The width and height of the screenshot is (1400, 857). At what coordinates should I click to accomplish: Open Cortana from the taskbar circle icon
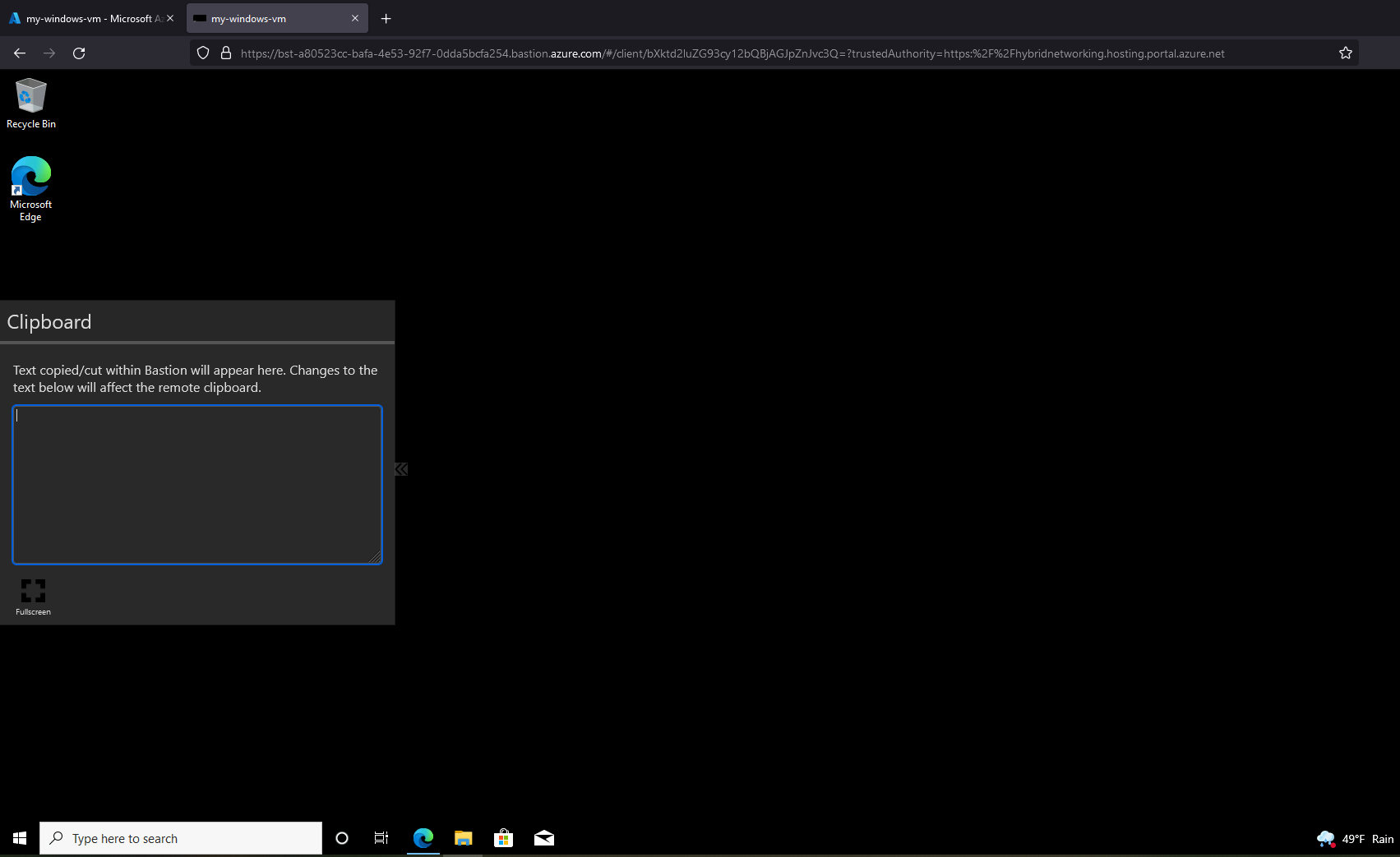coord(342,838)
